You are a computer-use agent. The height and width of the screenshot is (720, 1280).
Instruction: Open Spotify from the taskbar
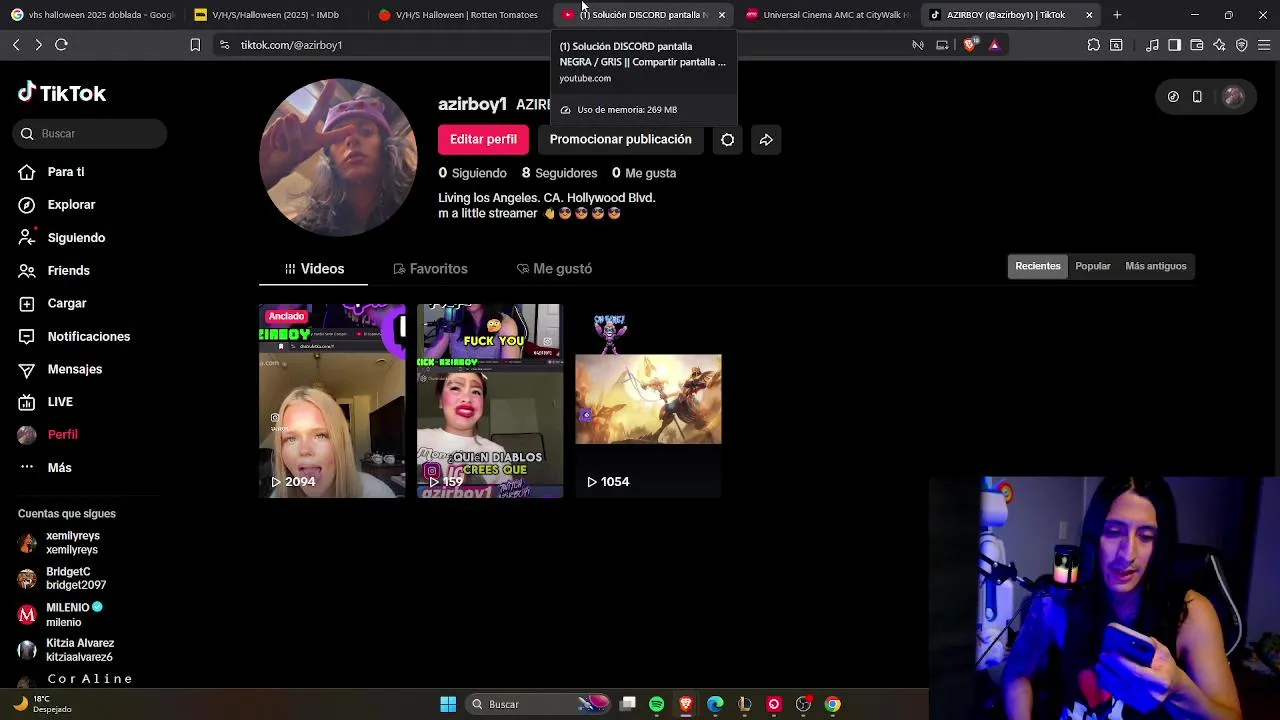[x=656, y=704]
